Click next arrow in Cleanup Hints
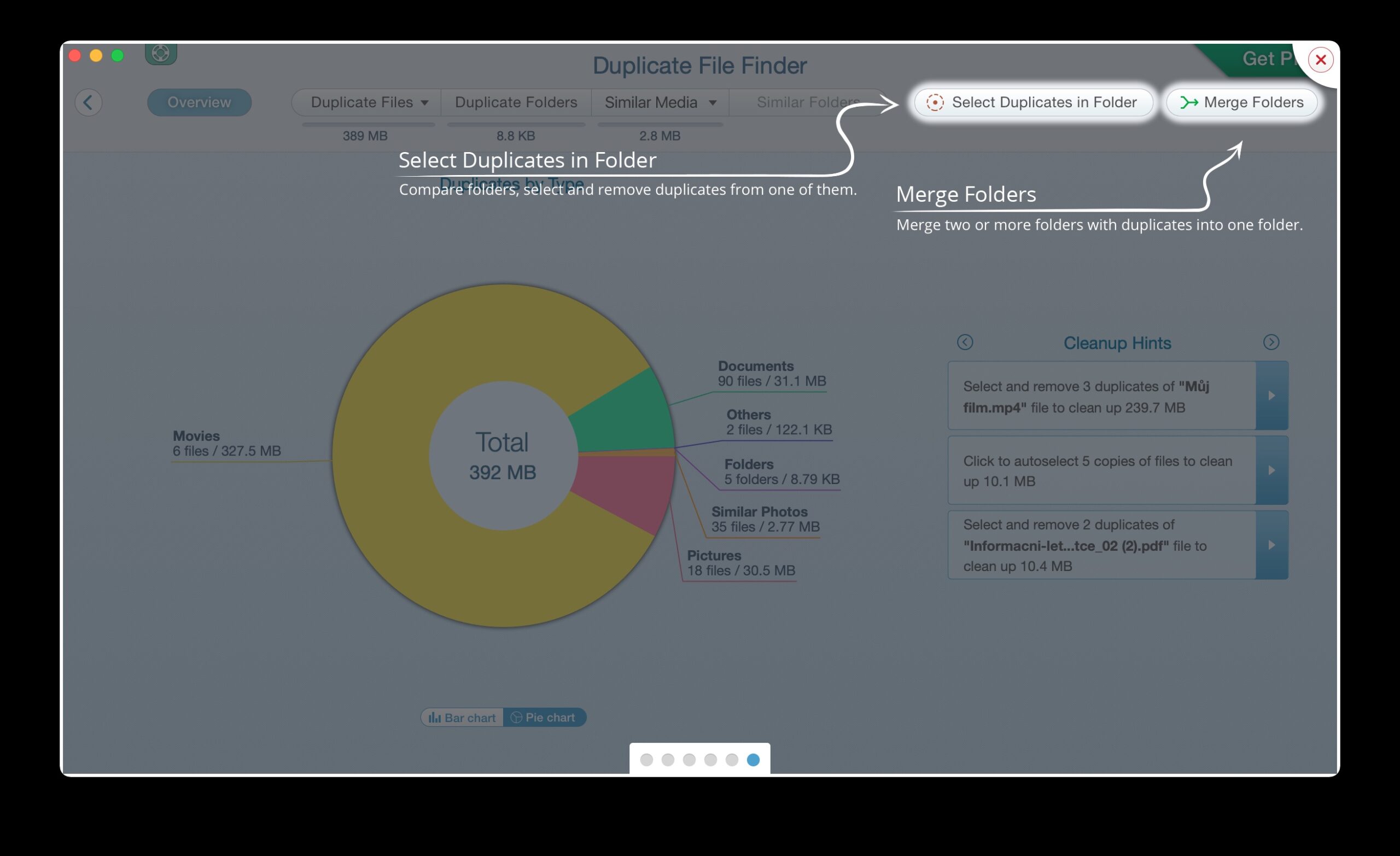 coord(1271,342)
